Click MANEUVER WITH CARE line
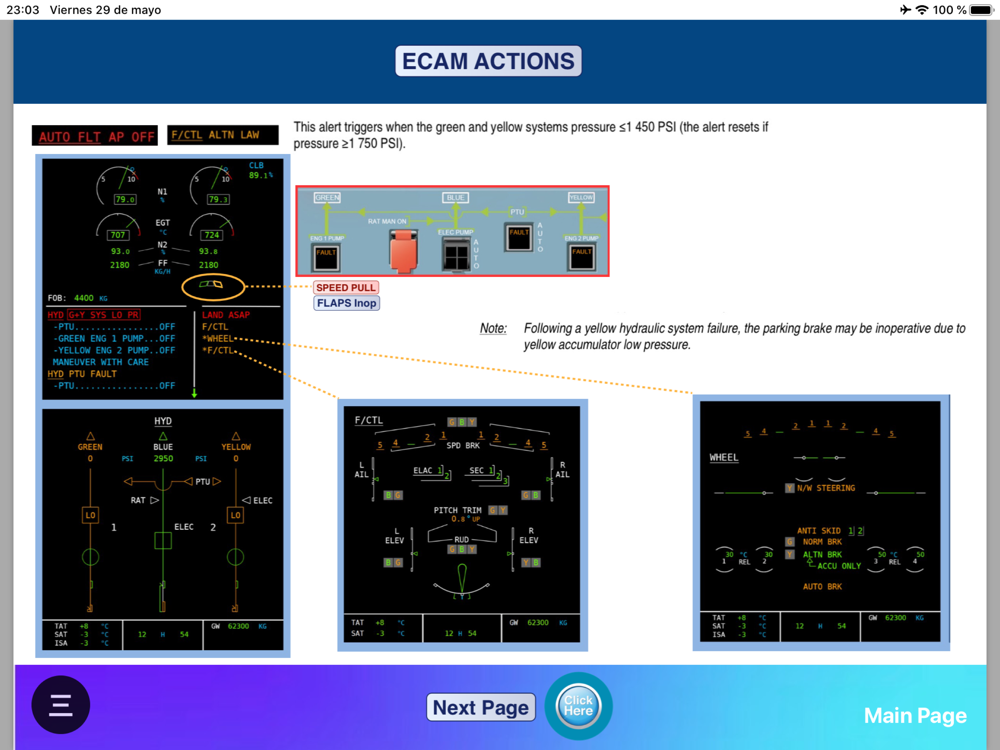This screenshot has width=1000, height=750. click(101, 362)
